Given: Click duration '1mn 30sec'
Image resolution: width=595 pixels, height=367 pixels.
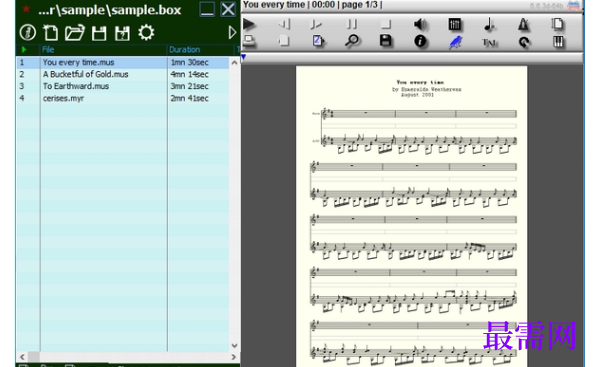Looking at the screenshot, I should (x=189, y=62).
